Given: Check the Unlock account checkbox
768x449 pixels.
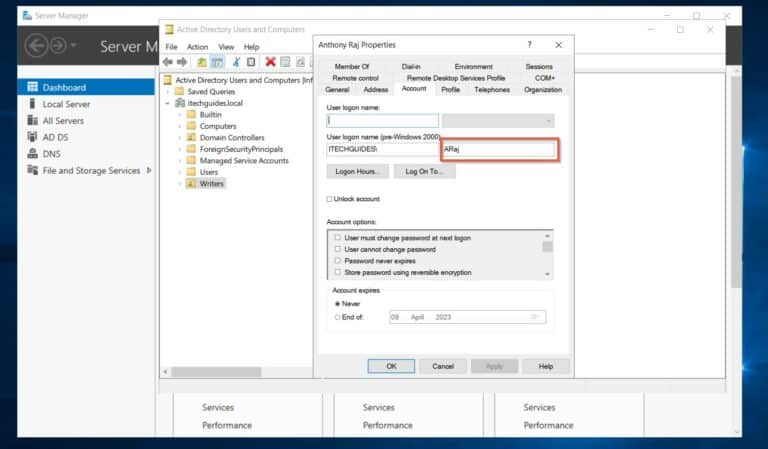Looking at the screenshot, I should pyautogui.click(x=329, y=199).
